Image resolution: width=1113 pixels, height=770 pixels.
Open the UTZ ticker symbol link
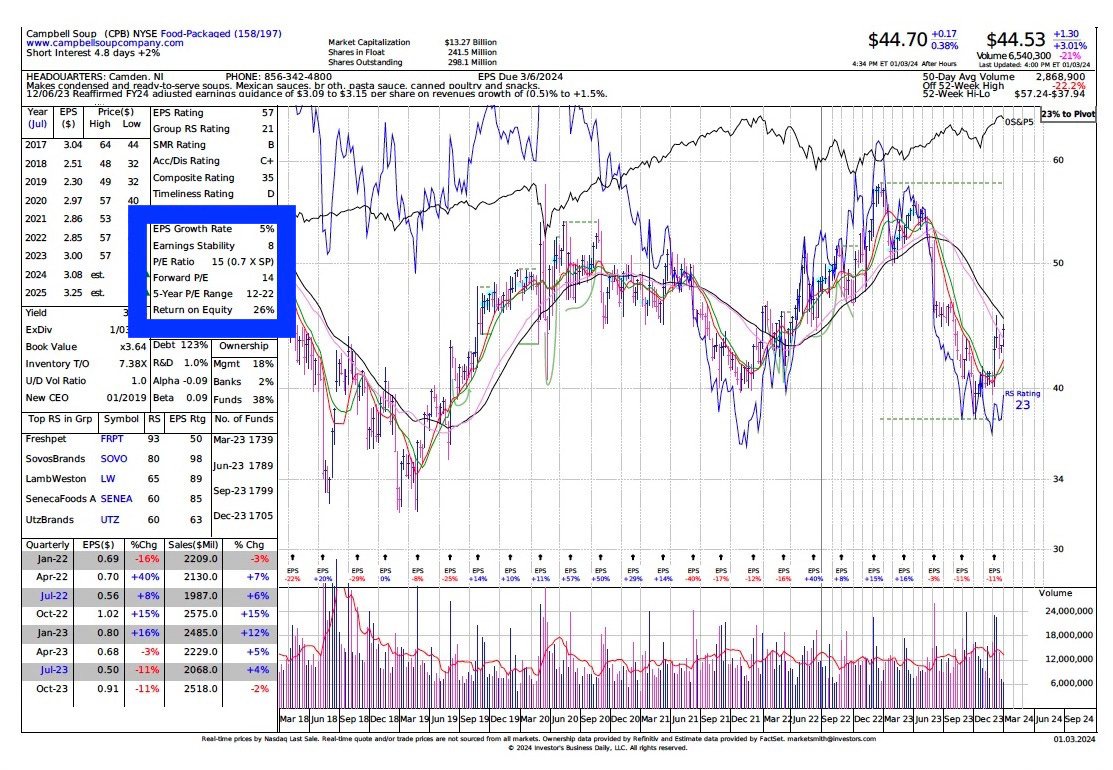(x=110, y=519)
